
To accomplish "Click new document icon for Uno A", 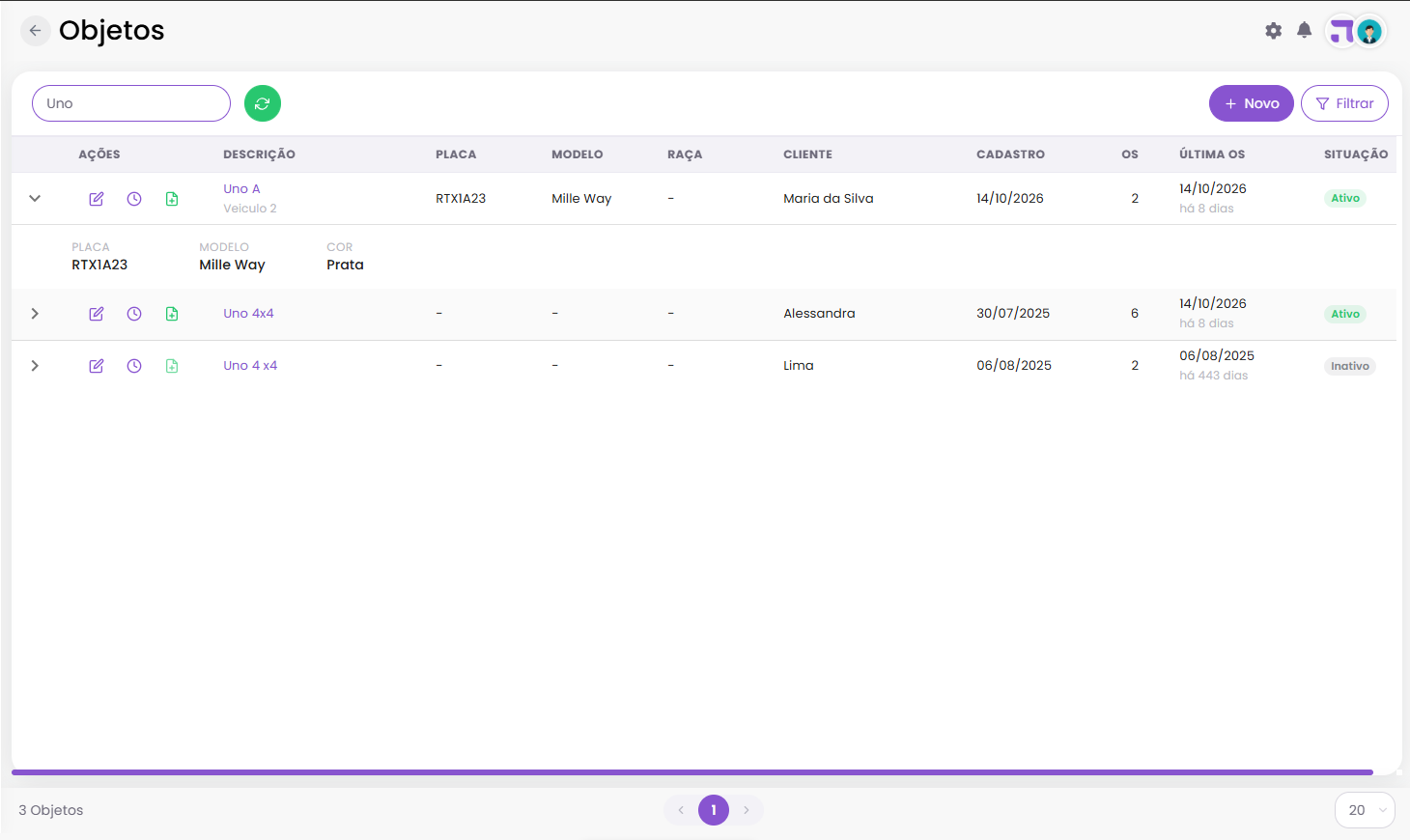I will pos(172,199).
